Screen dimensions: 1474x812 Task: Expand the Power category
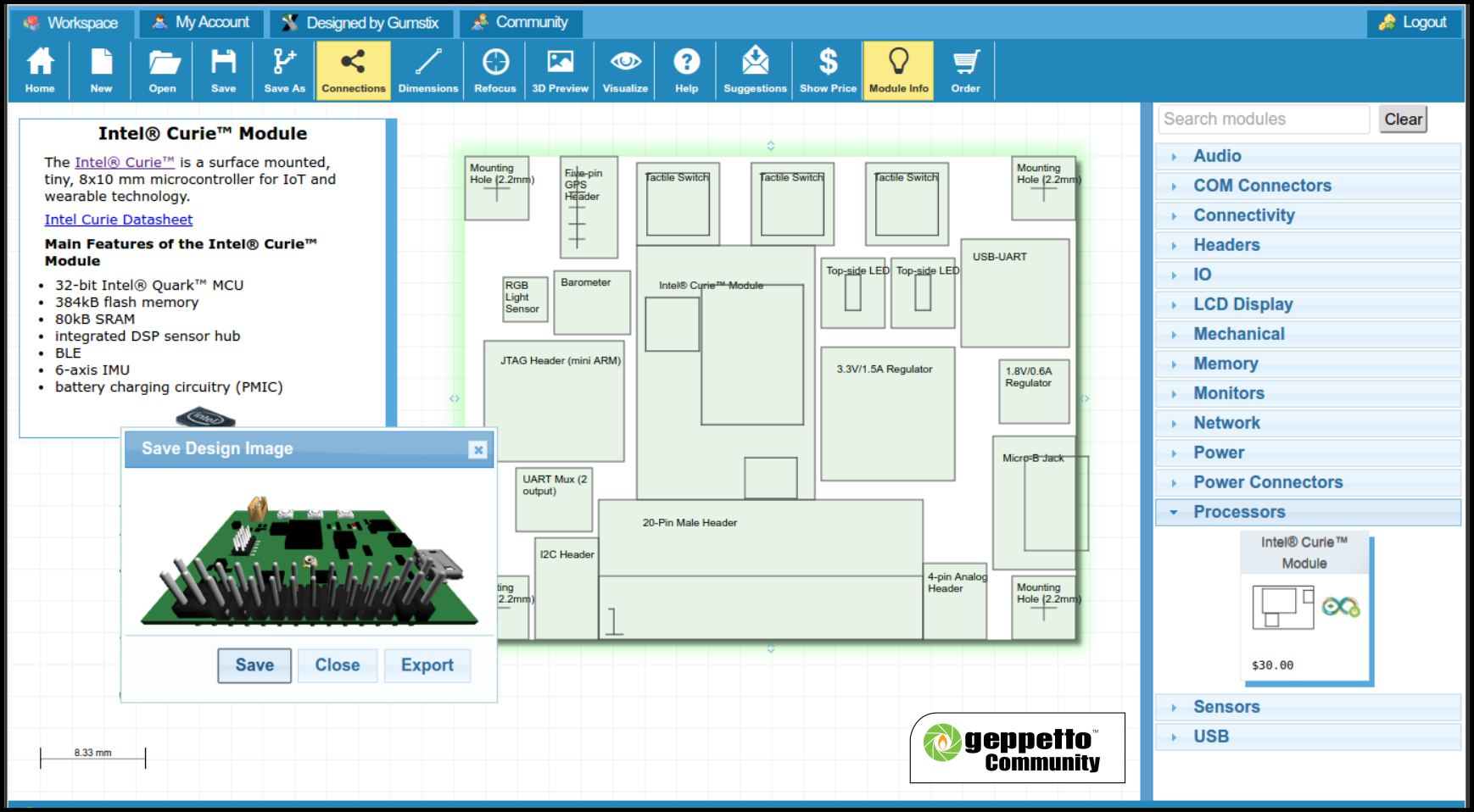tap(1308, 453)
